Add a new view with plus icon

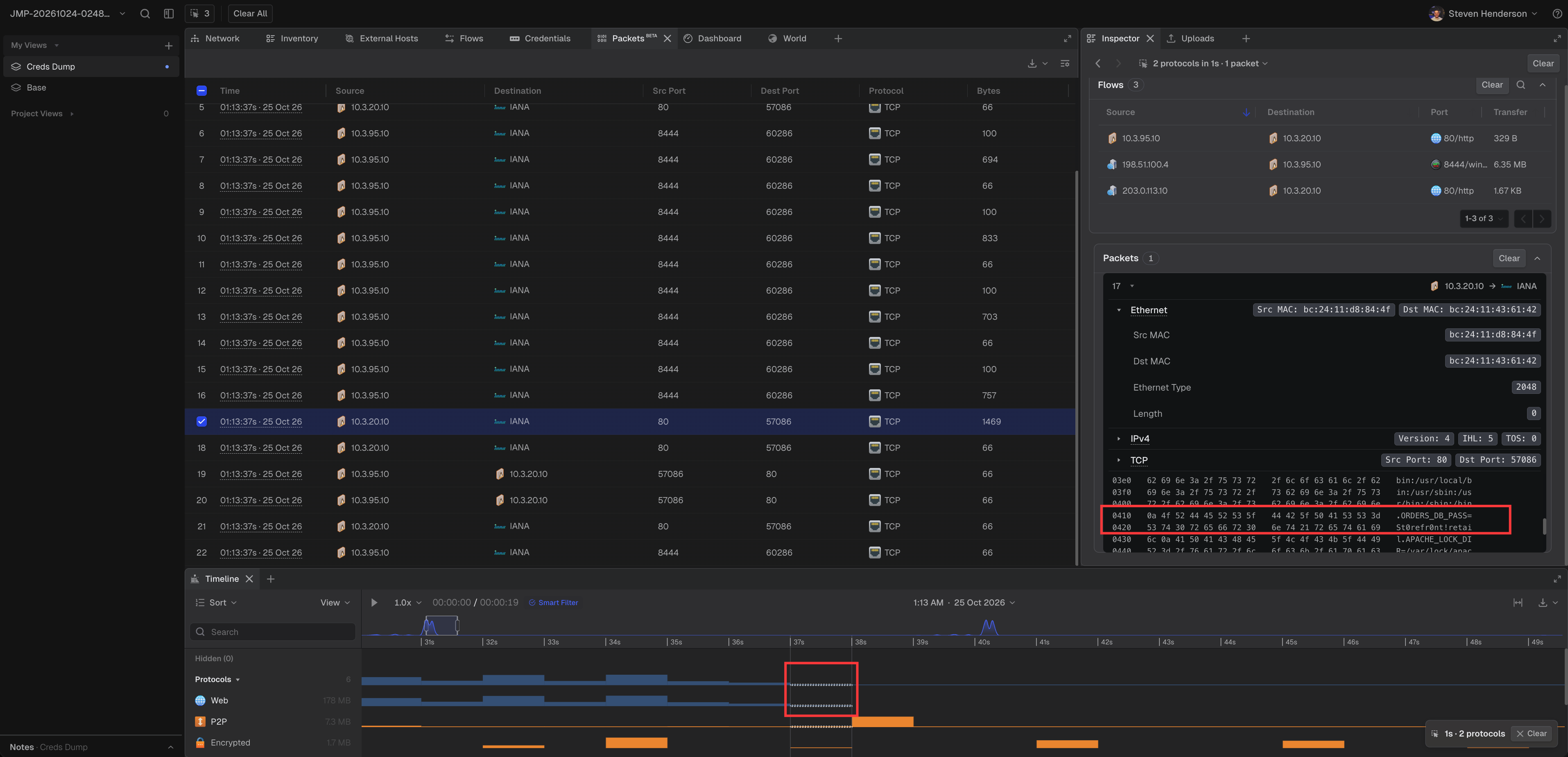[169, 45]
